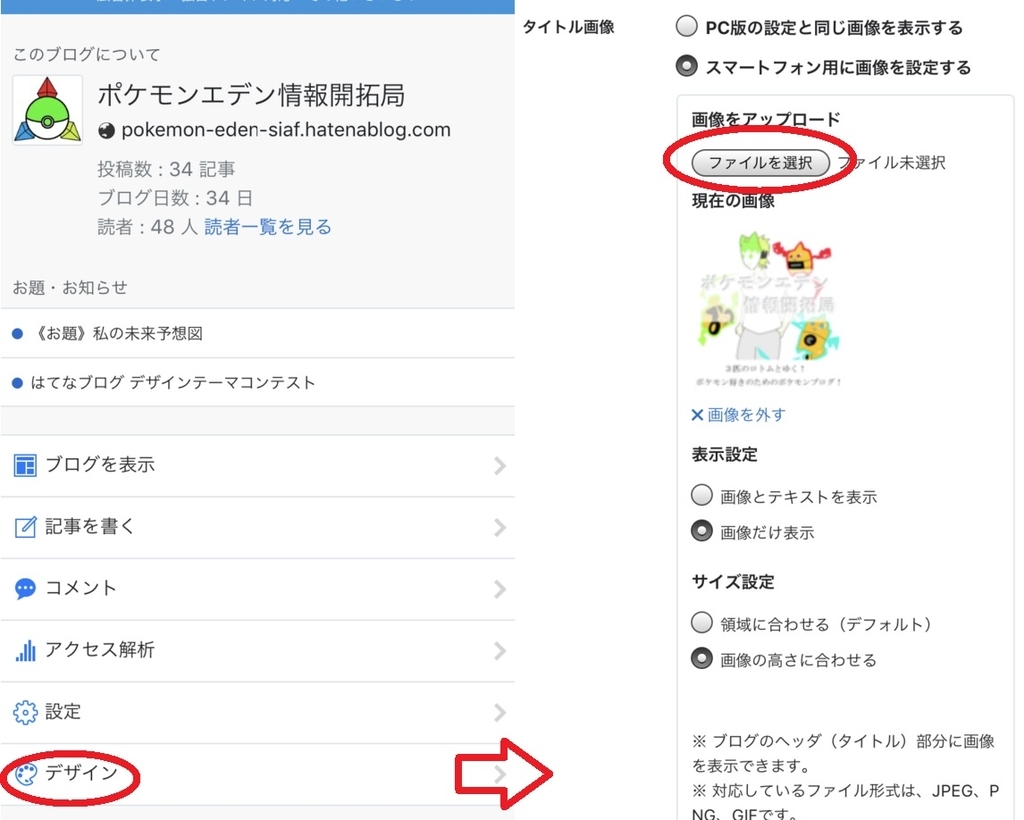Expand chevron on 設定 row
This screenshot has width=1024, height=820.
click(x=500, y=712)
